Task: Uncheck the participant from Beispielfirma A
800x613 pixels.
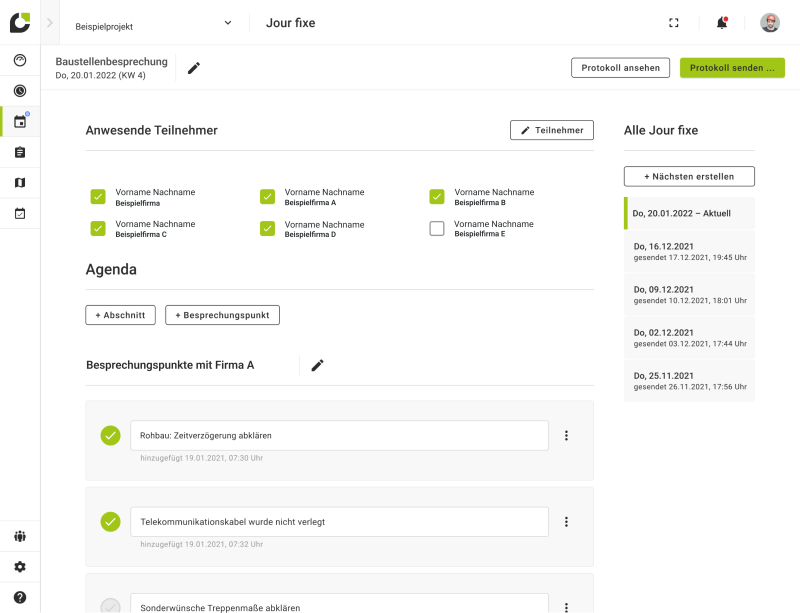Action: click(267, 197)
